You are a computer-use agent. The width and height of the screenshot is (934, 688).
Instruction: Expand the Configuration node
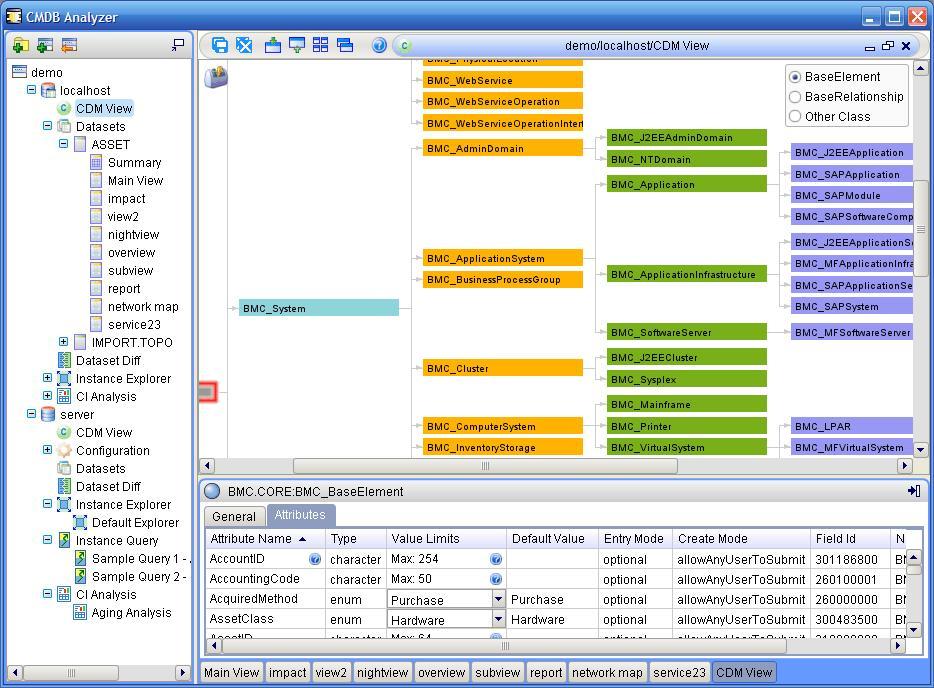tap(48, 450)
